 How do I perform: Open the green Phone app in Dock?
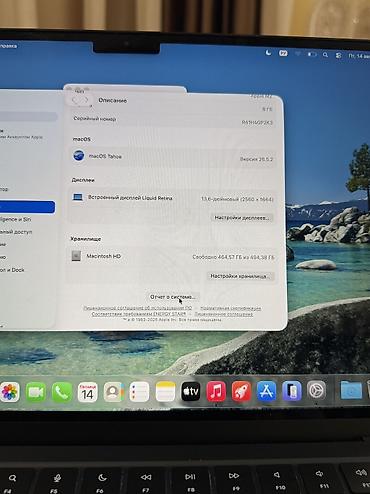coord(62,392)
